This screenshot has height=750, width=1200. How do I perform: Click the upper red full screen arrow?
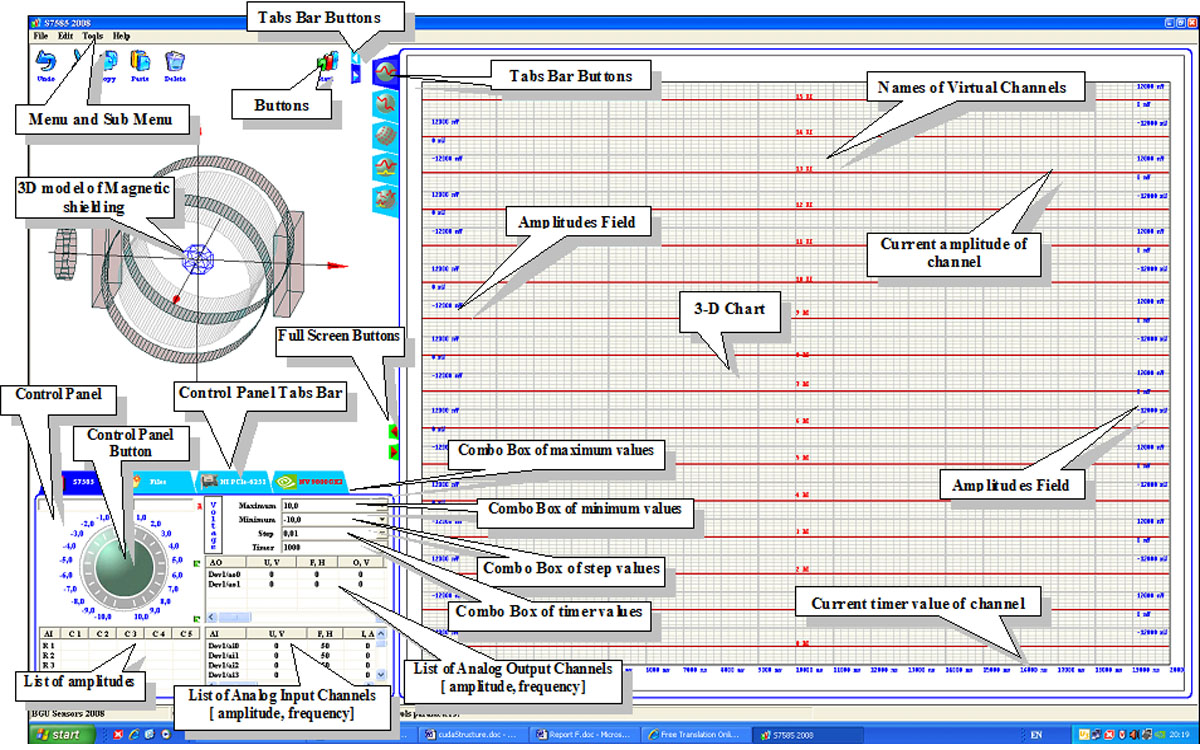393,432
